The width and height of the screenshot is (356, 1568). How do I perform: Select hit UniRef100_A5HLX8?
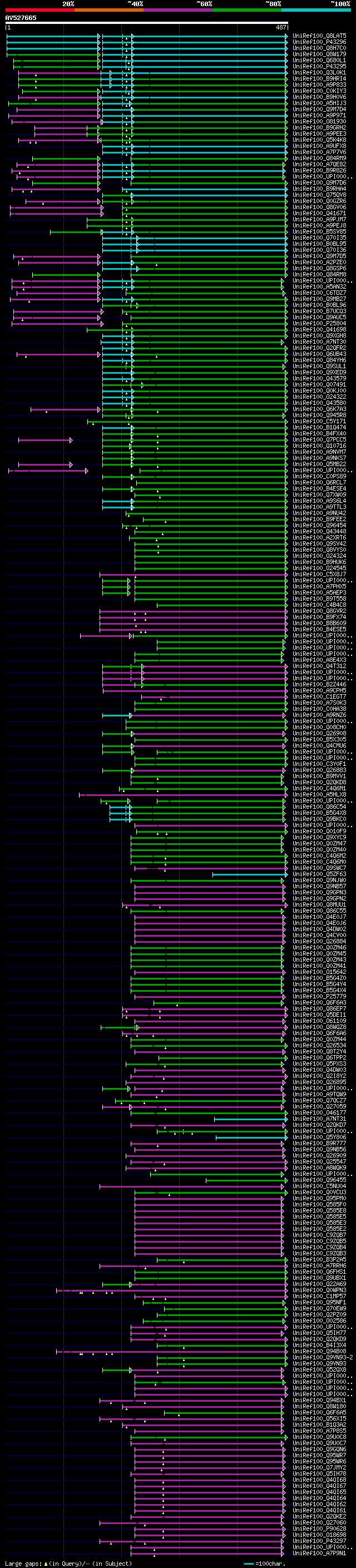[319, 794]
